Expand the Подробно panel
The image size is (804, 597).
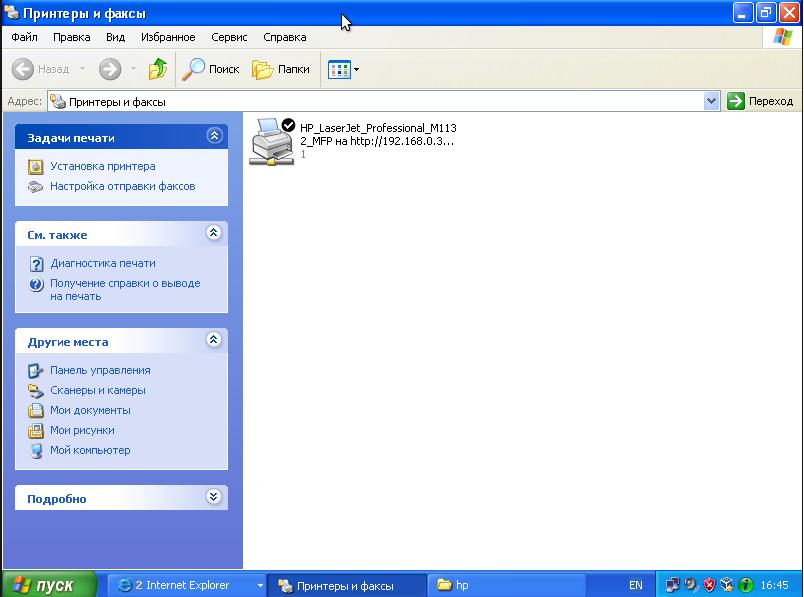pos(214,496)
